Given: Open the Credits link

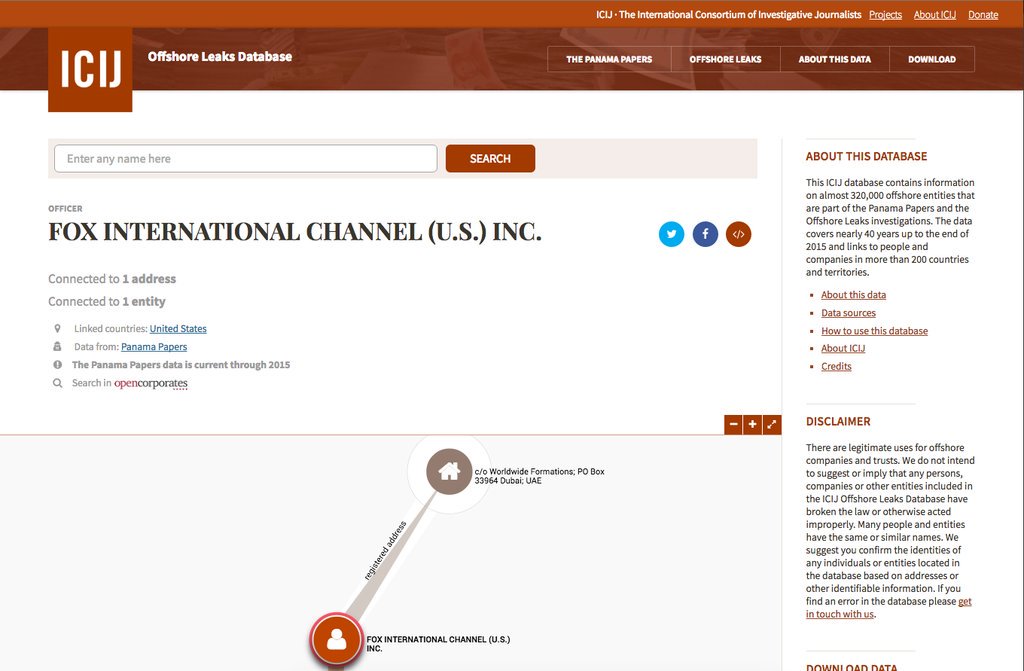Looking at the screenshot, I should click(837, 366).
